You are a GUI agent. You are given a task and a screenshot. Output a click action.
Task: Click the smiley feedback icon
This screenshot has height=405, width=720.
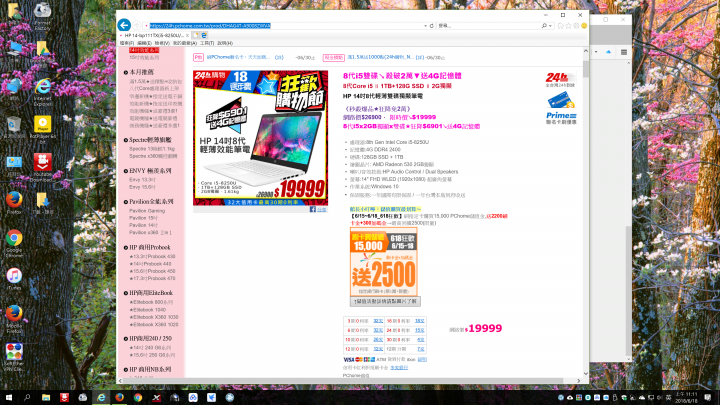point(584,26)
